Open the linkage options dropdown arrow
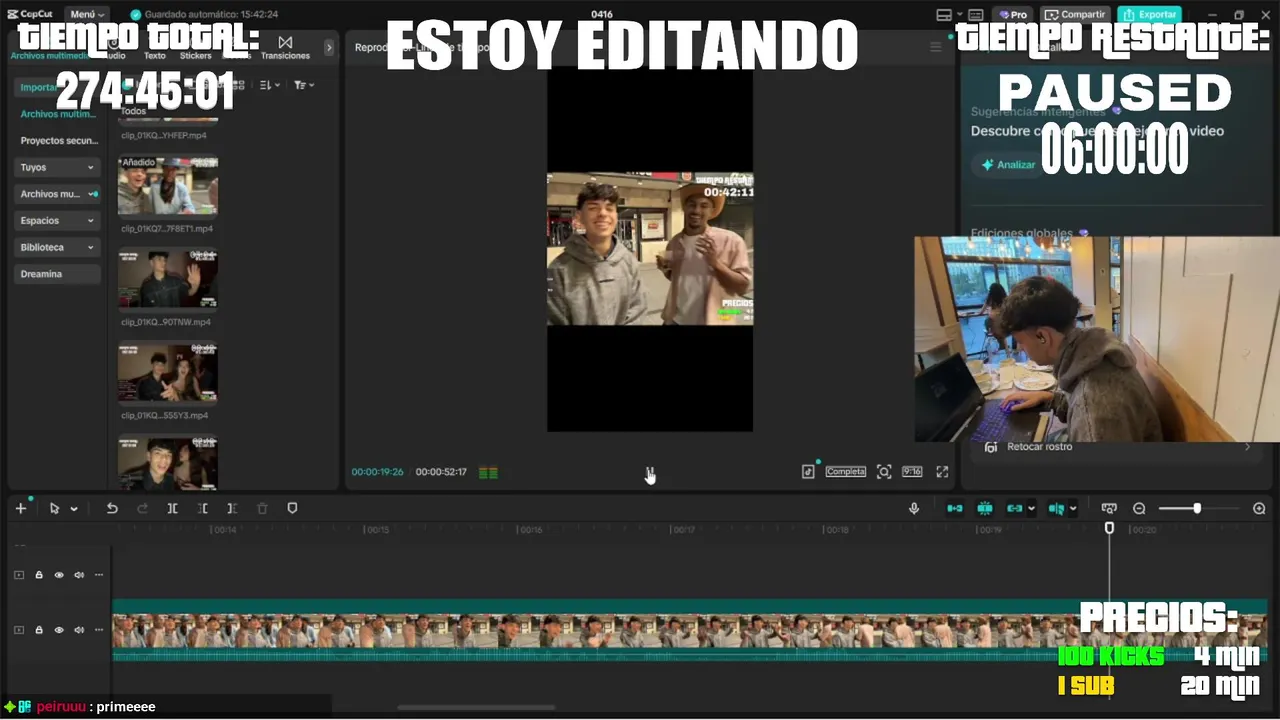1280x720 pixels. pyautogui.click(x=1031, y=509)
